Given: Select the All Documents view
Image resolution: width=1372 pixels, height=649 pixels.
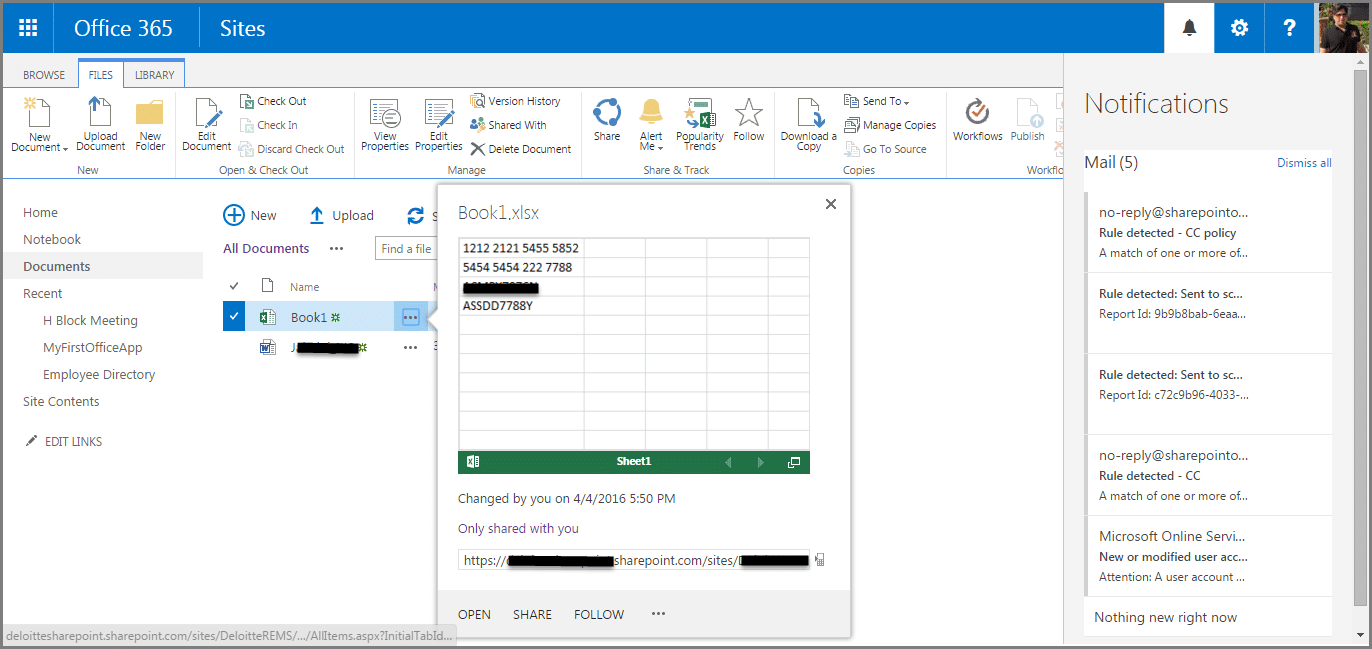Looking at the screenshot, I should 266,248.
